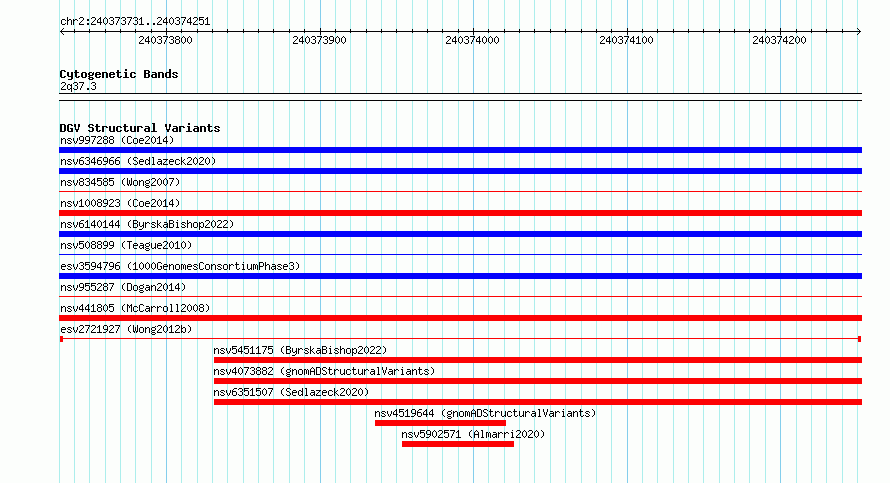890x483 pixels.
Task: Click ruler position 240374000
Action: pos(472,40)
